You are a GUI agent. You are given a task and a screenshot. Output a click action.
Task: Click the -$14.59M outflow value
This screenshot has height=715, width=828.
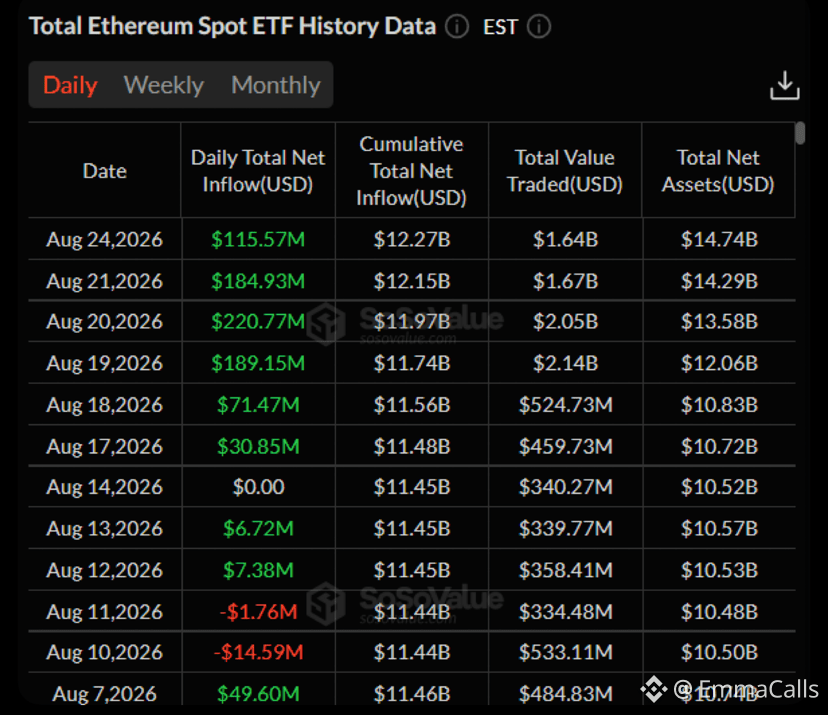[x=258, y=652]
